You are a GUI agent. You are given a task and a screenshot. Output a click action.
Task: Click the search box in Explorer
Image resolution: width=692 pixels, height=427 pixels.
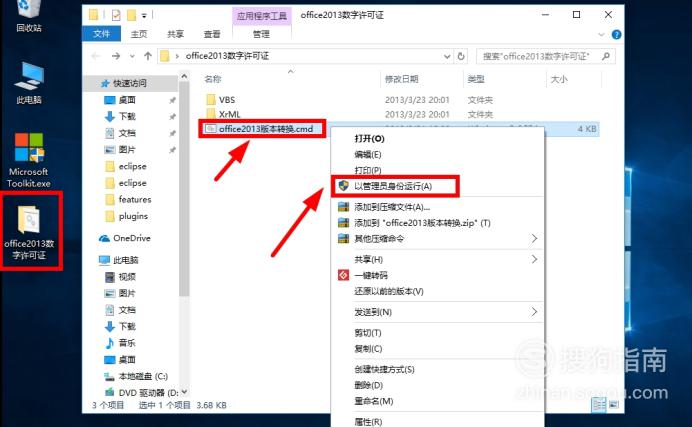(x=545, y=56)
